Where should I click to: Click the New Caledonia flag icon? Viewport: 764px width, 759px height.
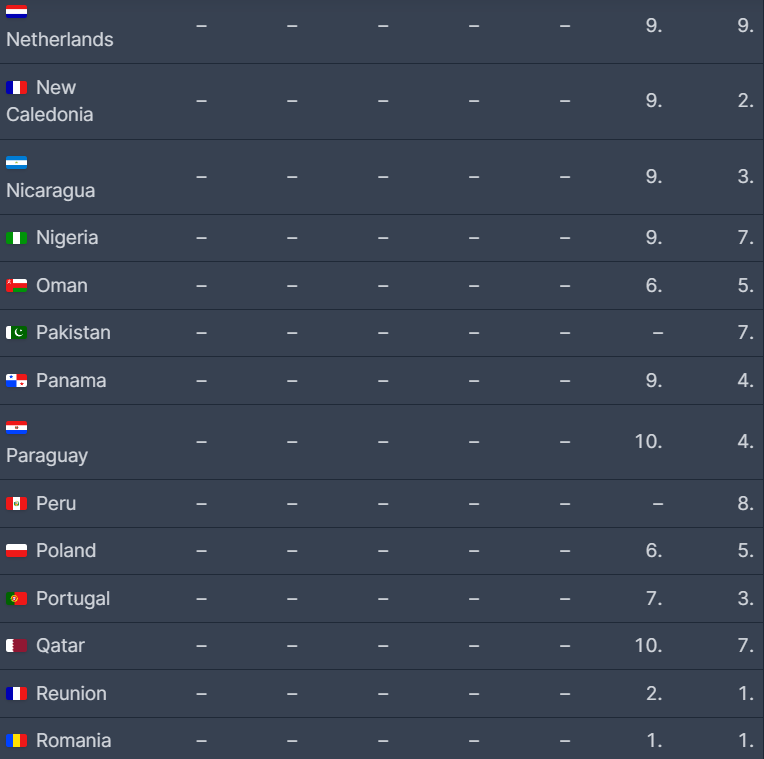(16, 88)
